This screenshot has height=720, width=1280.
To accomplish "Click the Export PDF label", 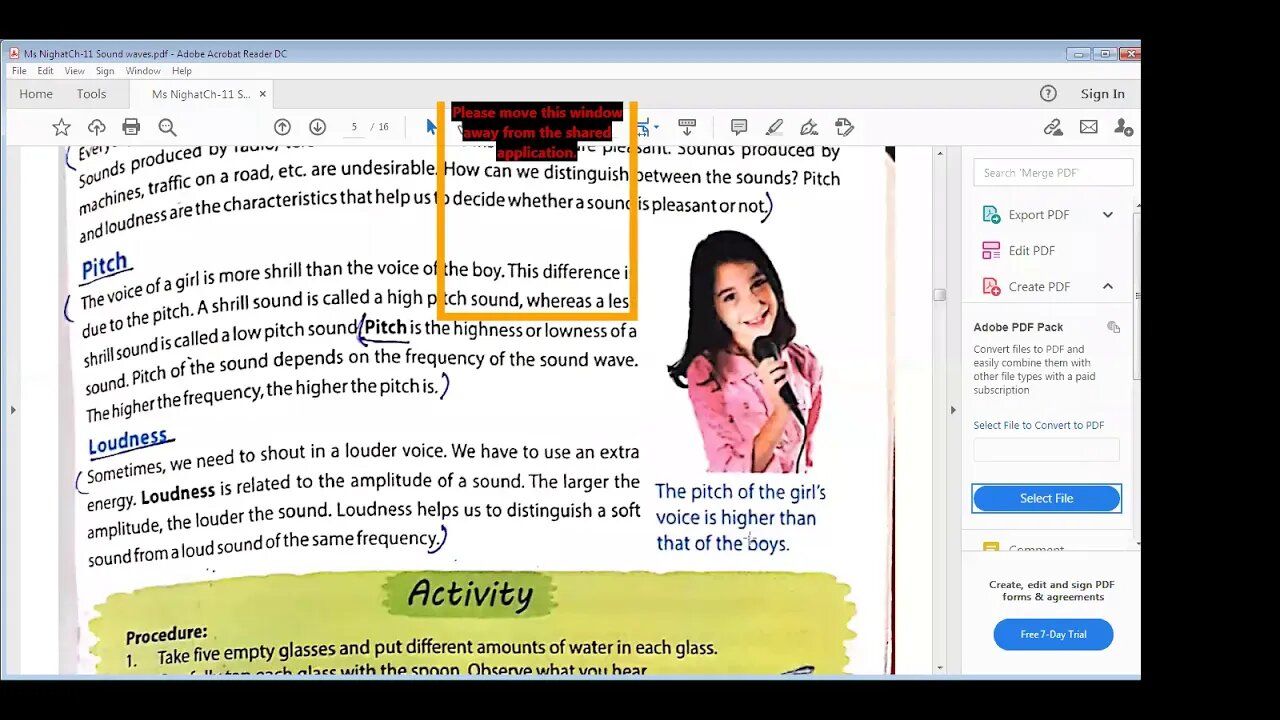I will [1039, 214].
